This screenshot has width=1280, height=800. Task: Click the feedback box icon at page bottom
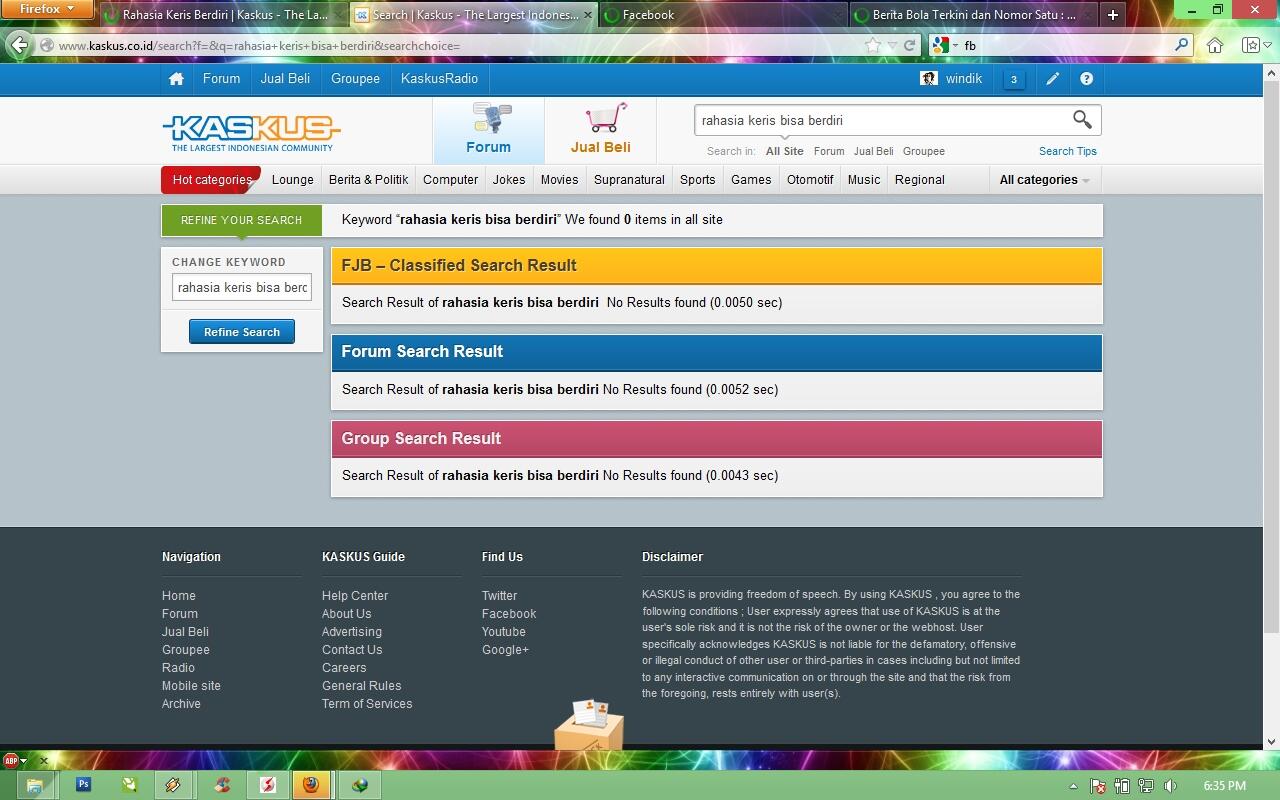pyautogui.click(x=589, y=725)
